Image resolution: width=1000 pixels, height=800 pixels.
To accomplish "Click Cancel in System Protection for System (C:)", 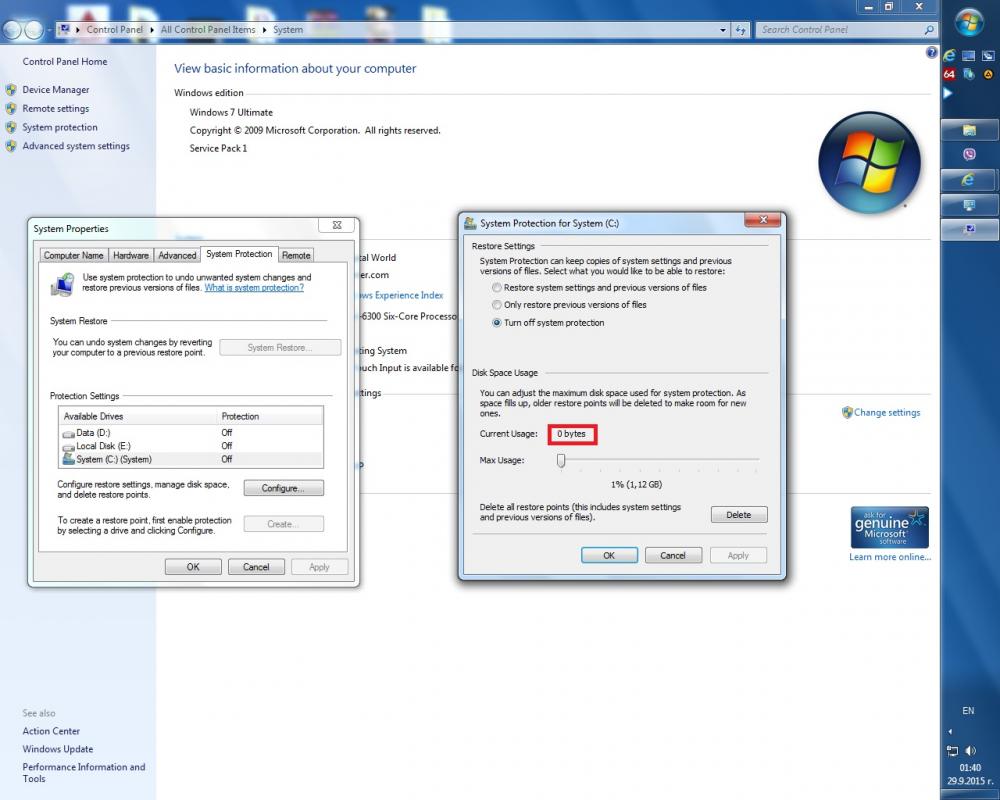I will click(x=673, y=556).
